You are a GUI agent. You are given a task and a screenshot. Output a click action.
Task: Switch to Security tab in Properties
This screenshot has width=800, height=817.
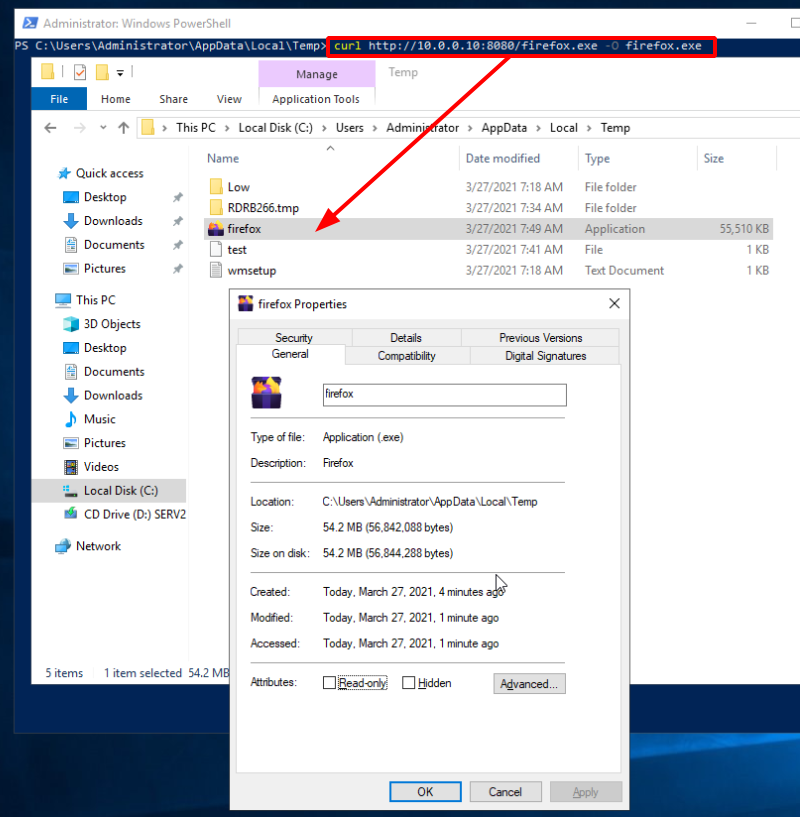[x=294, y=338]
